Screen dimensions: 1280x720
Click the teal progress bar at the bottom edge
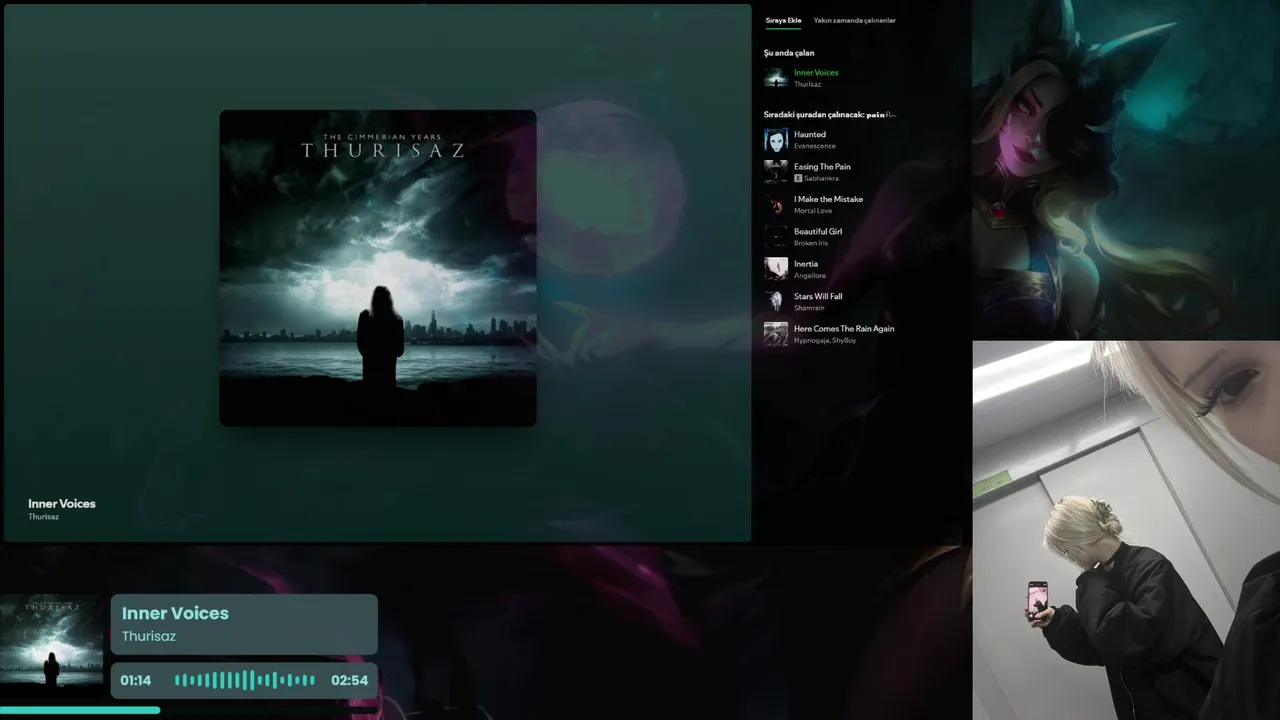pyautogui.click(x=80, y=711)
